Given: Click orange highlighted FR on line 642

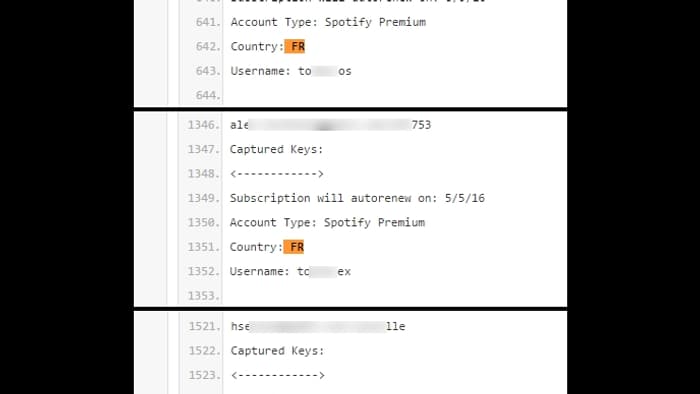Looking at the screenshot, I should tap(295, 46).
